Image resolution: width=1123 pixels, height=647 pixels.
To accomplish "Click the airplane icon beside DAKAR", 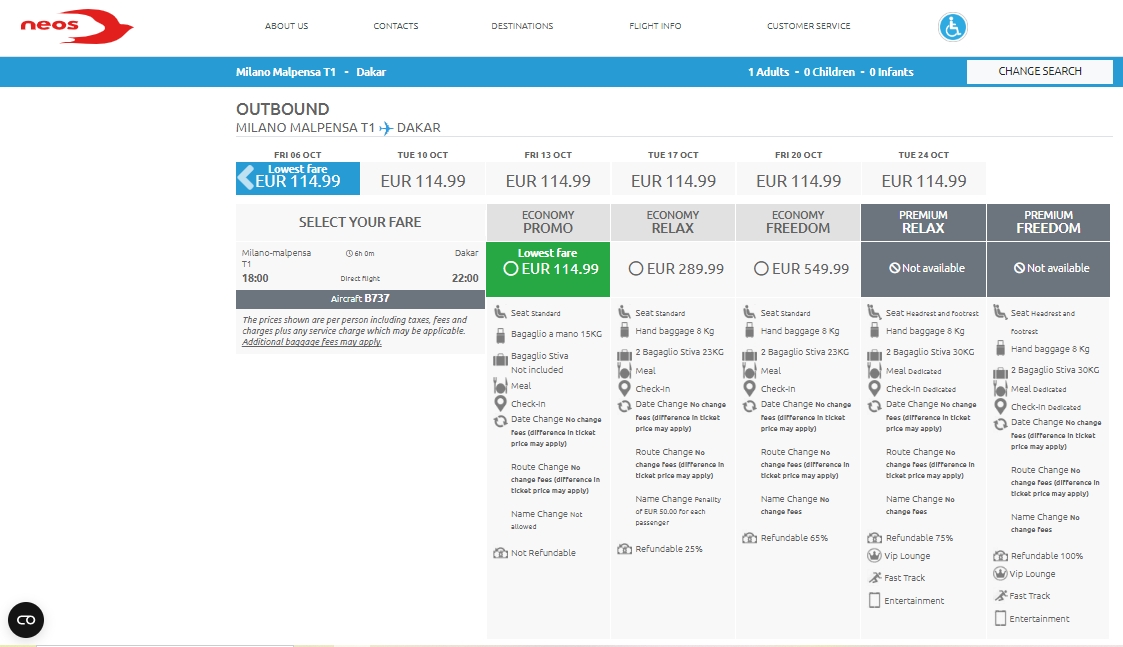I will (x=386, y=128).
